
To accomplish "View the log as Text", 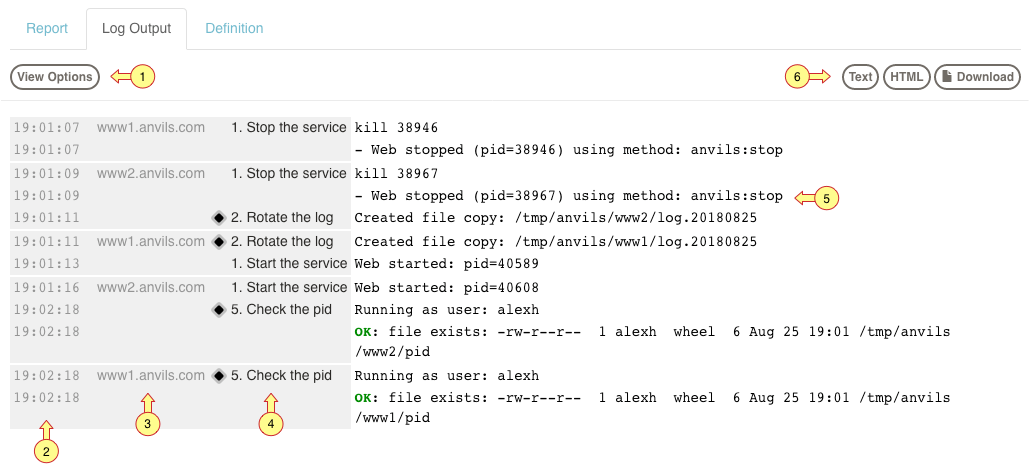I will coord(860,77).
